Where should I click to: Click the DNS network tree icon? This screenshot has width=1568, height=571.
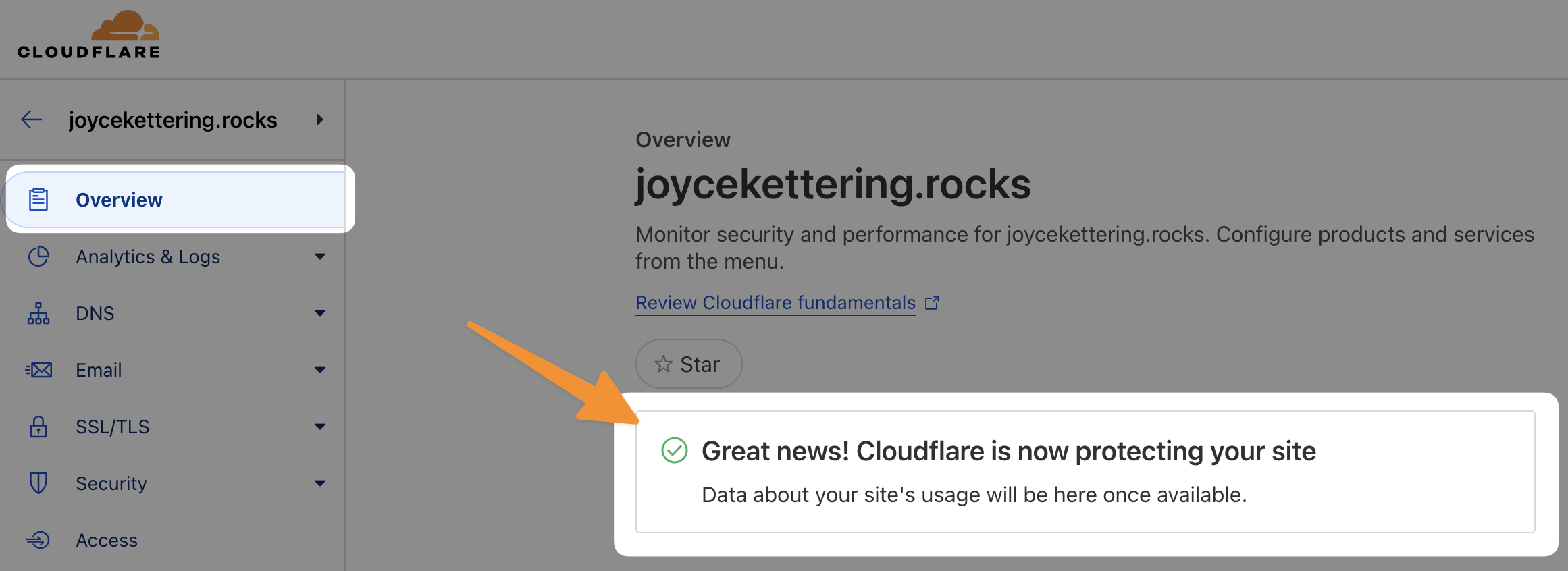[38, 313]
